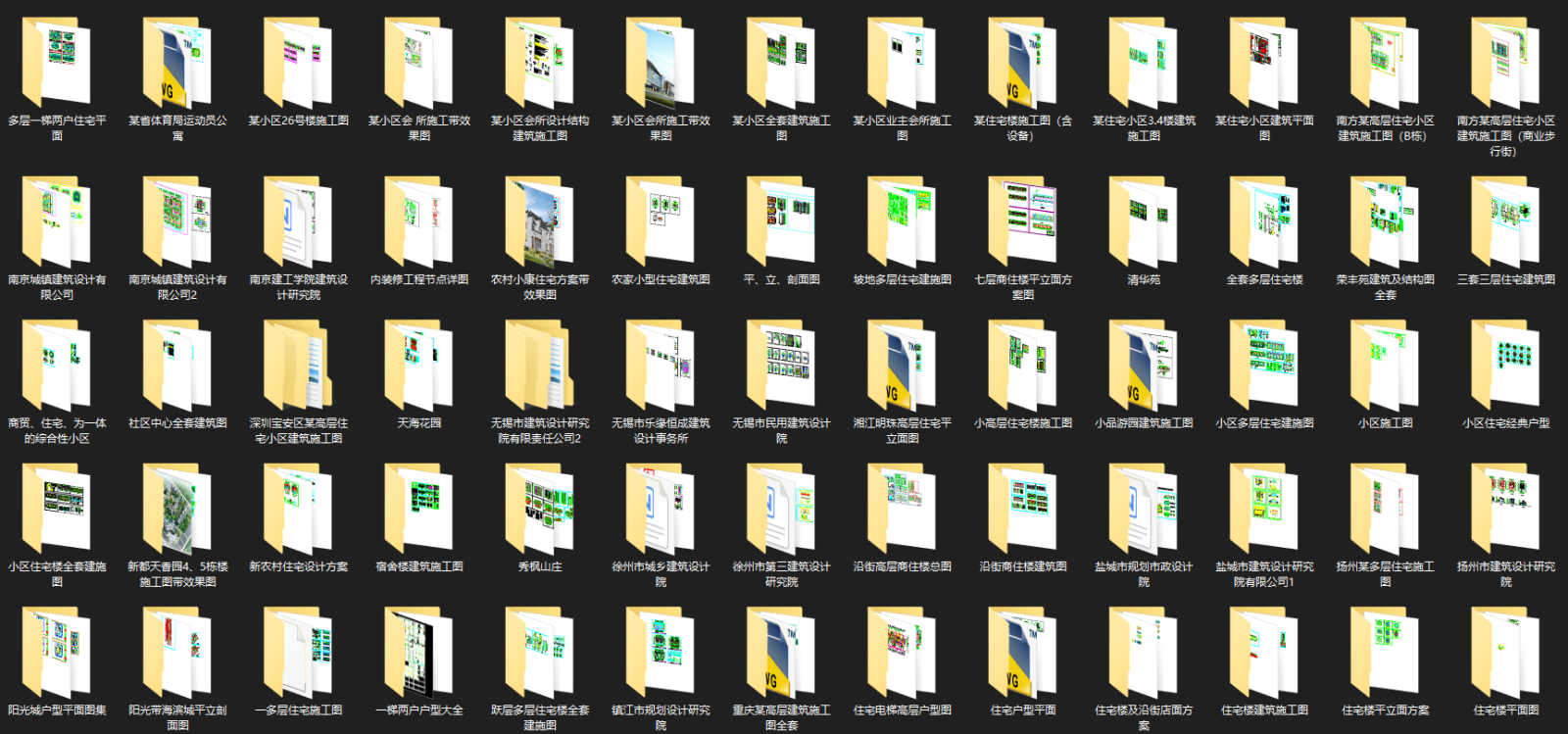The height and width of the screenshot is (734, 1568).
Task: Click the 坡地多层住宅建施图 folder name
Action: (902, 279)
